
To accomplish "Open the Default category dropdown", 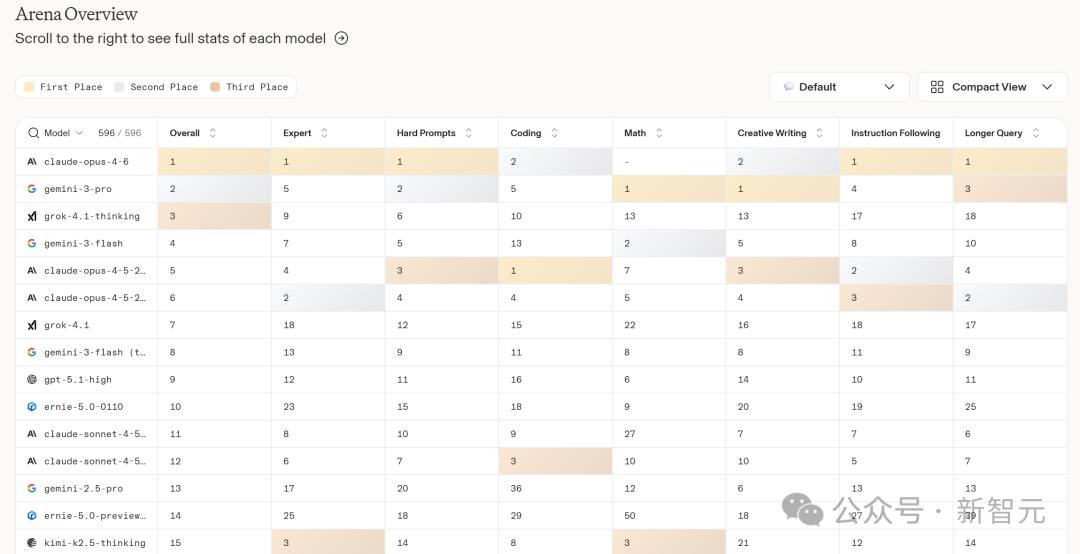I will (x=839, y=87).
